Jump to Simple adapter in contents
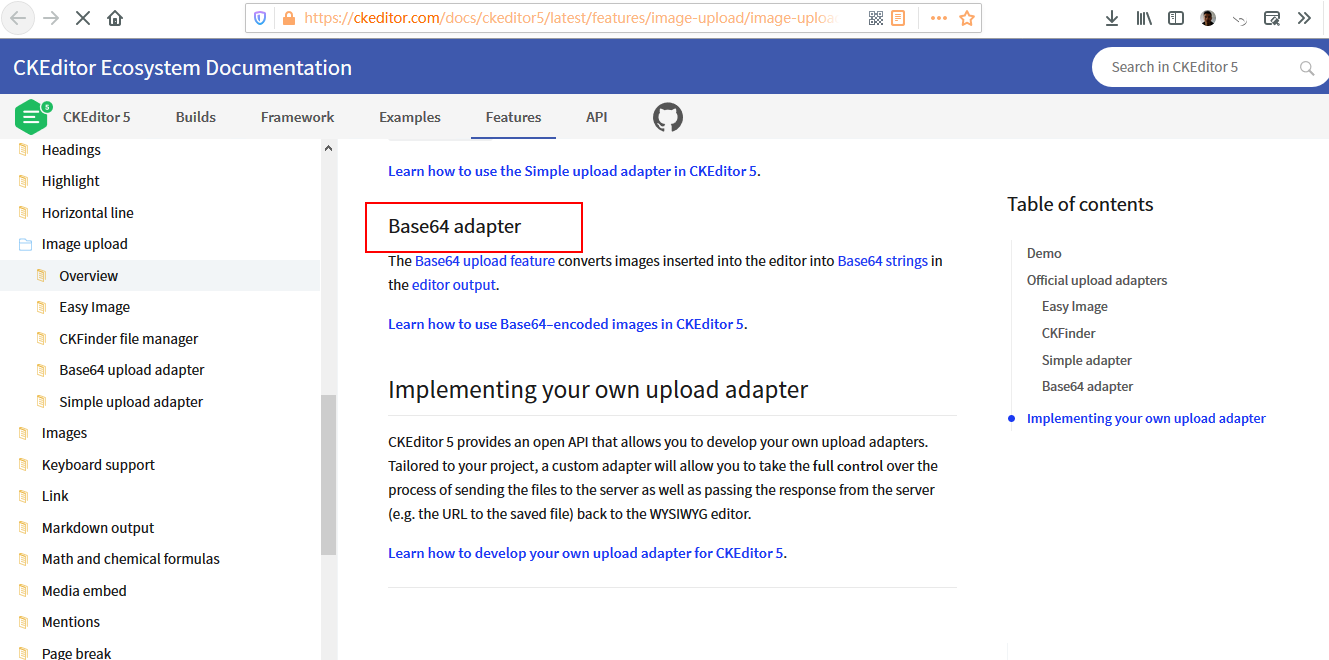Screen dimensions: 1329x660 click(1087, 360)
